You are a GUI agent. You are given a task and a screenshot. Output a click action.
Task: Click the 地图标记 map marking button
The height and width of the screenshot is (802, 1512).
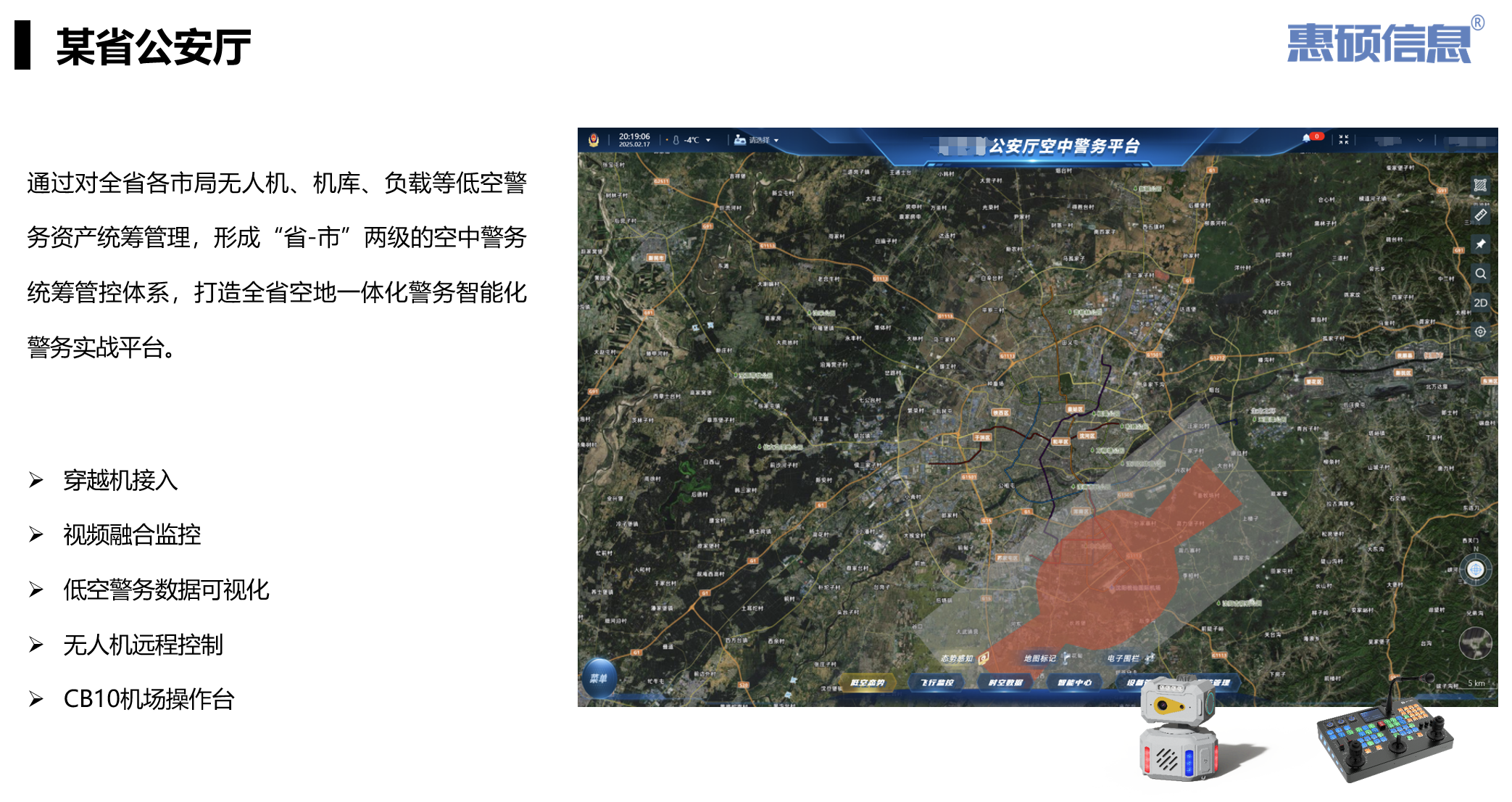1045,658
